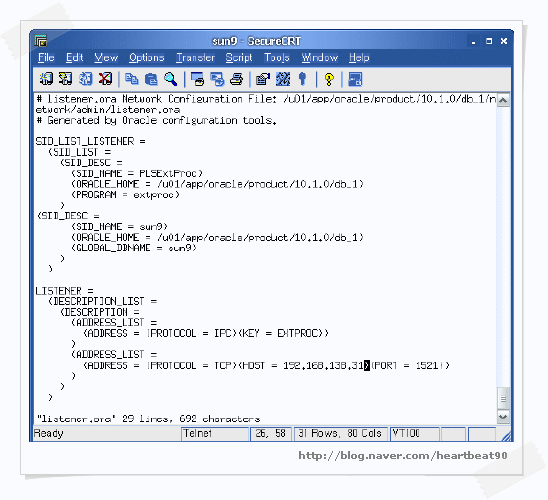Click the Reconnect toolbar icon
This screenshot has width=548, height=500.
(85, 79)
